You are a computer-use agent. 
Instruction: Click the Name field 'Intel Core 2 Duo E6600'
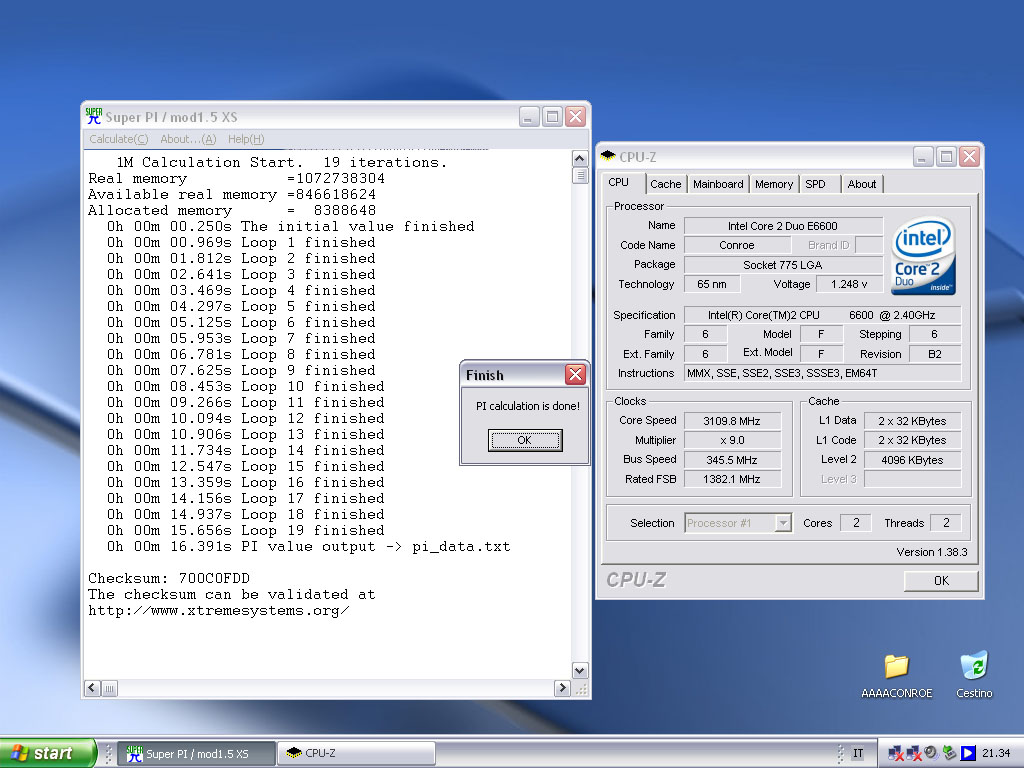[x=783, y=226]
